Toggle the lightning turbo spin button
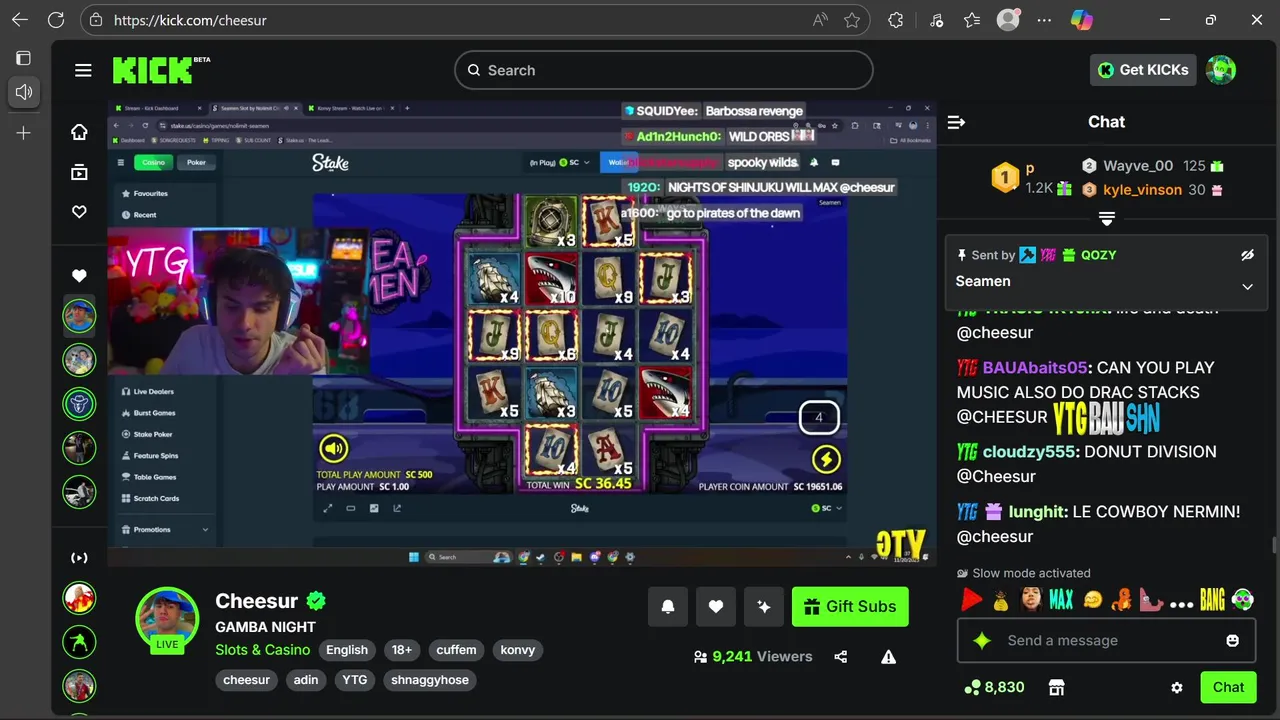 [826, 459]
